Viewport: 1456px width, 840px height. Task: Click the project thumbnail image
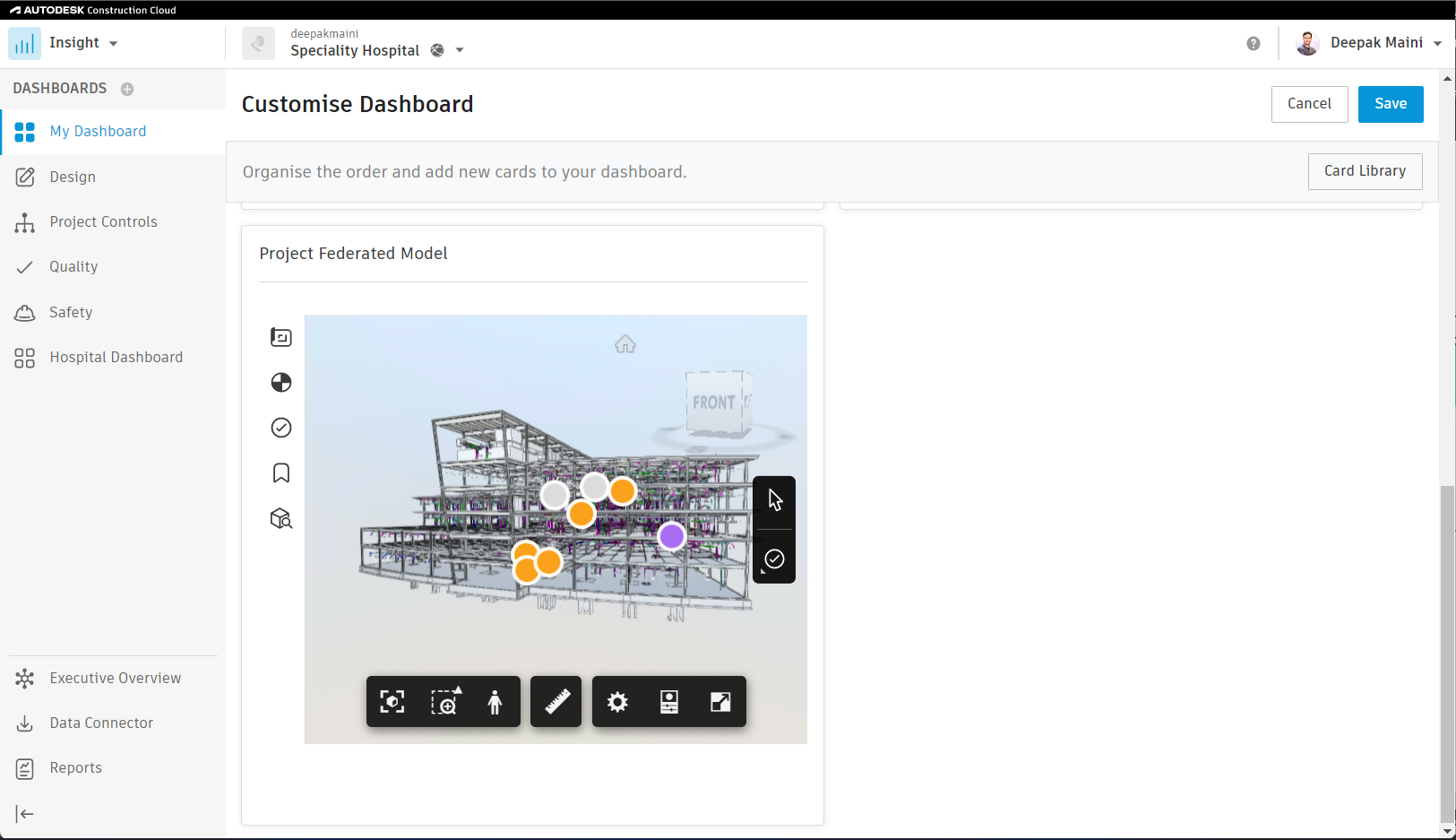click(258, 43)
